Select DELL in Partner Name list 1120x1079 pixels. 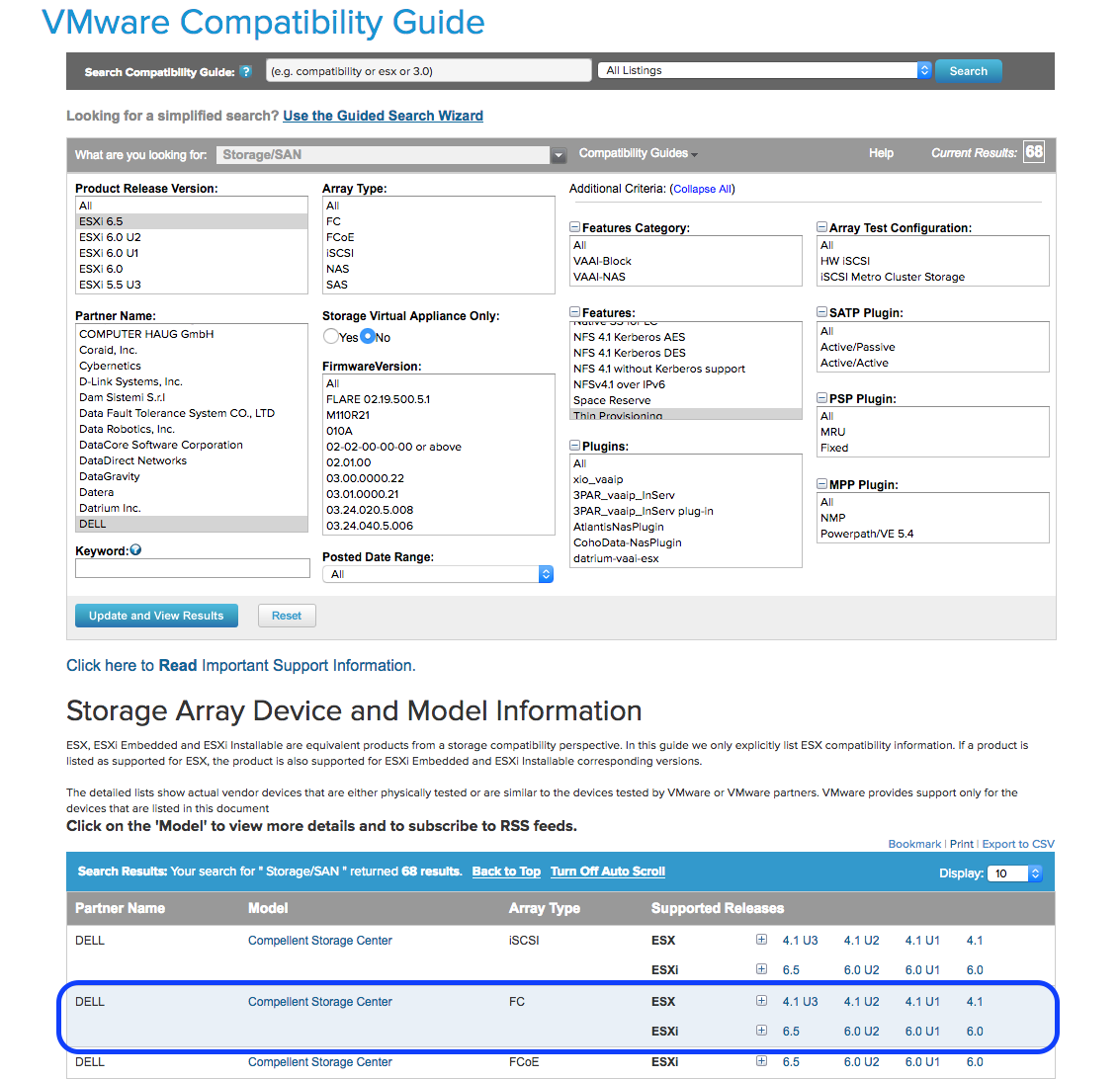click(192, 524)
